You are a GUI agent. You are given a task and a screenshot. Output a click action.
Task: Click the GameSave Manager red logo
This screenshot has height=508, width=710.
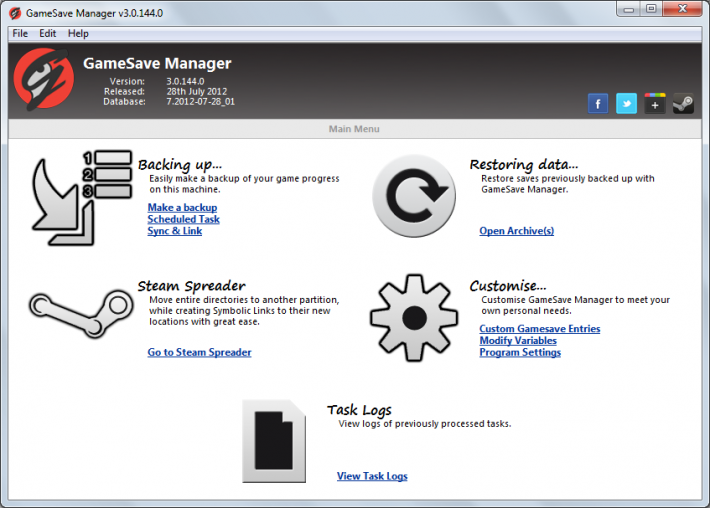43,79
